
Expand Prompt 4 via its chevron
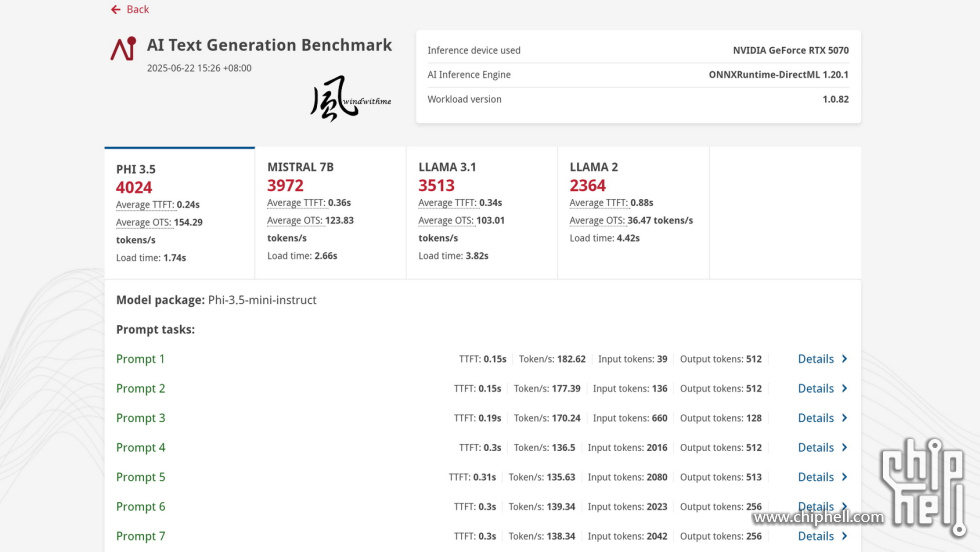tap(844, 448)
